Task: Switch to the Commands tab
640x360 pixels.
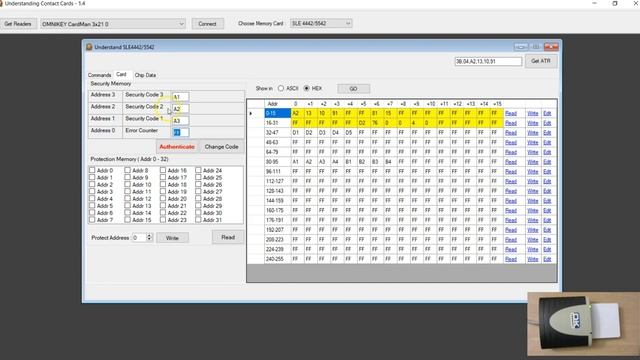Action: tap(99, 75)
